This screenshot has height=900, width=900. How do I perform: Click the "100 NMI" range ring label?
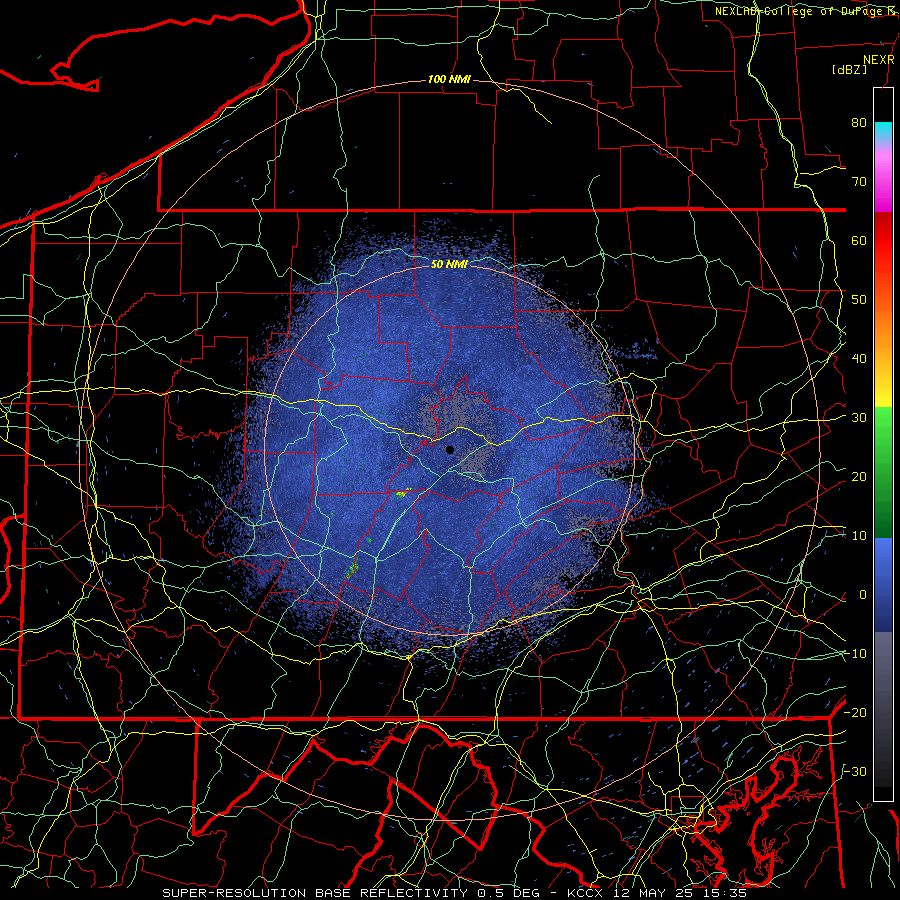(449, 79)
